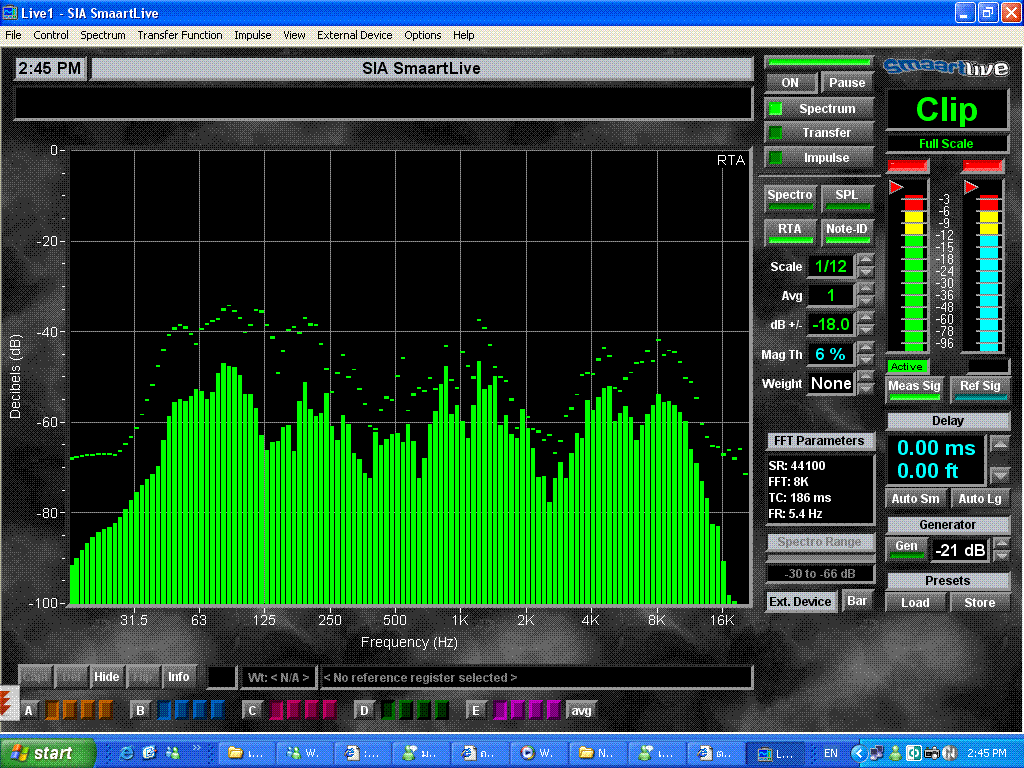Screen dimensions: 1024x768
Task: Increase Scale with its up arrow
Action: (865, 260)
